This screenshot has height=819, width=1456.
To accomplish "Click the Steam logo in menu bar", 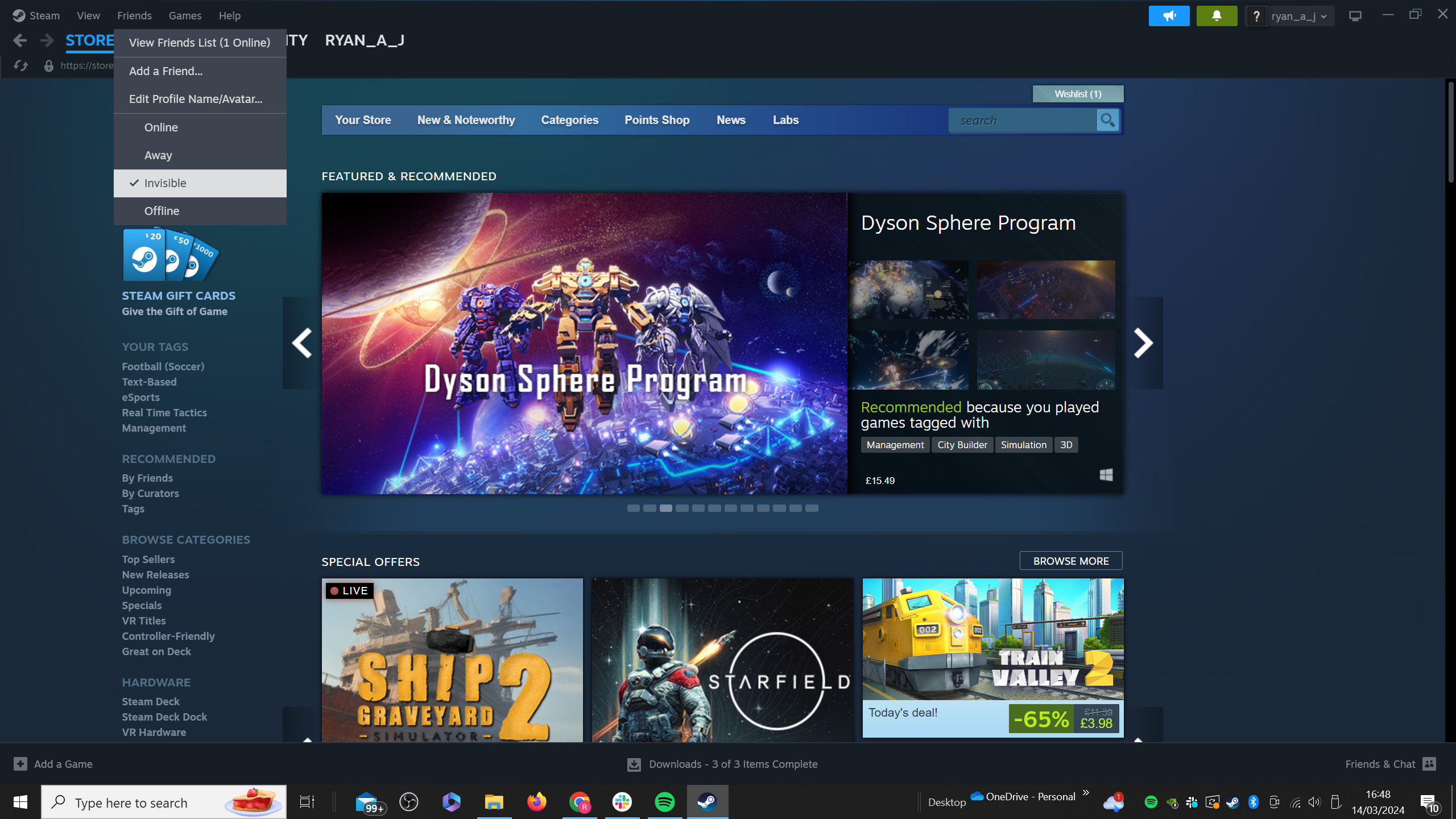I will point(19,15).
